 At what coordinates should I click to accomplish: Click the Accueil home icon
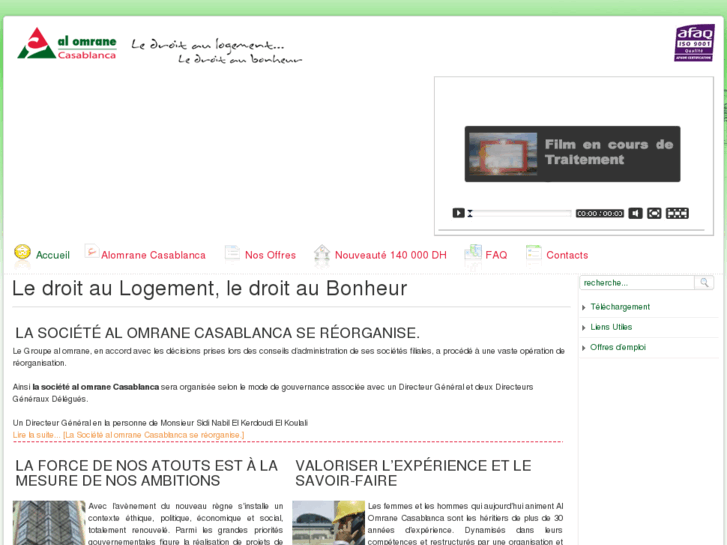pos(22,253)
